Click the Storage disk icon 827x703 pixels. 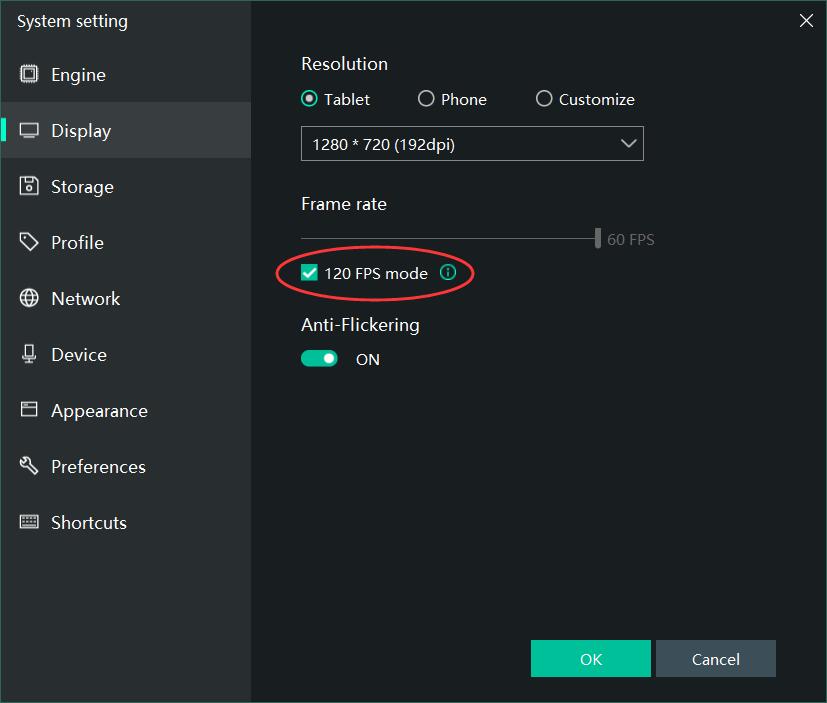click(x=30, y=187)
